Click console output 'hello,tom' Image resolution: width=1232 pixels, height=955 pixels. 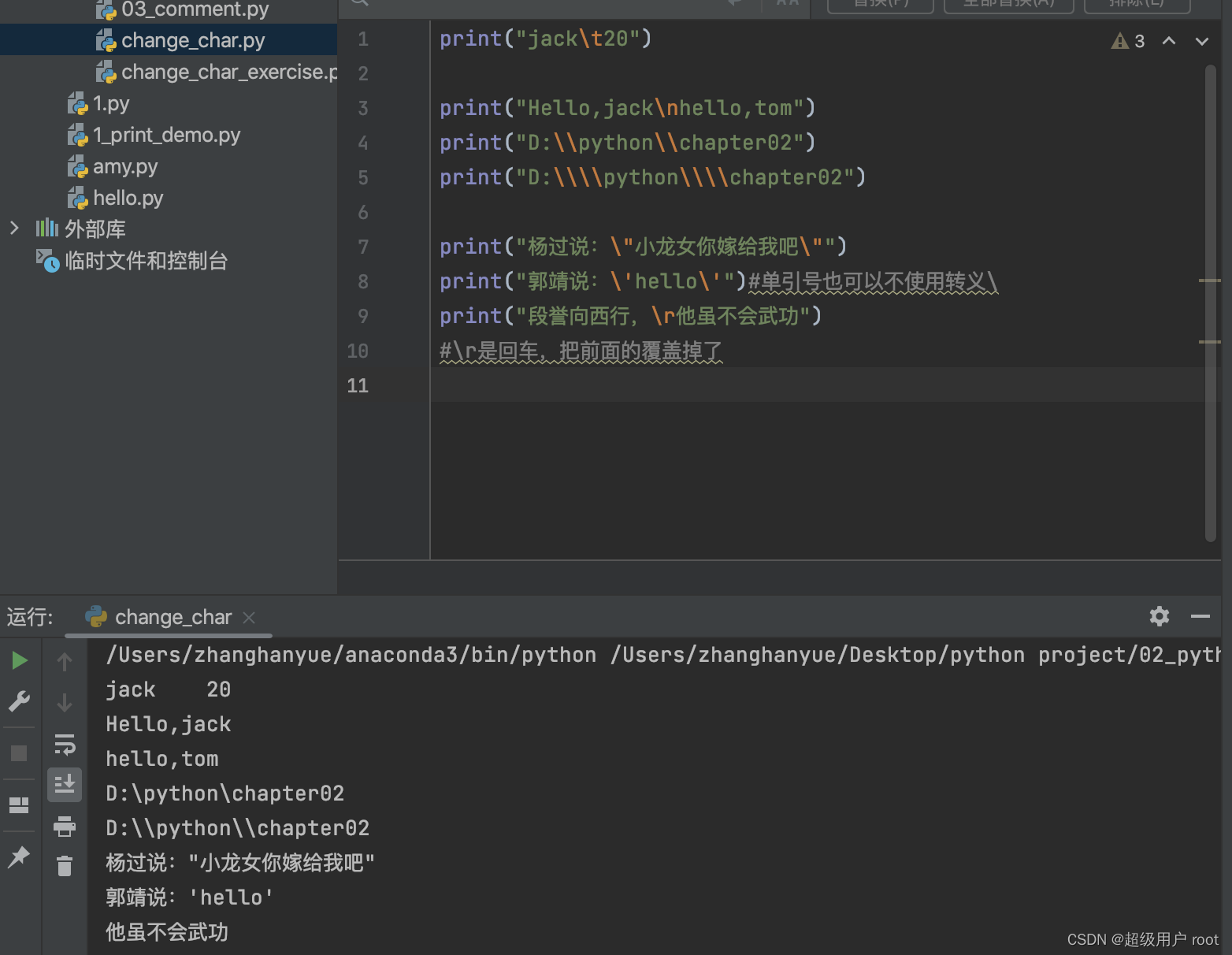tap(162, 759)
